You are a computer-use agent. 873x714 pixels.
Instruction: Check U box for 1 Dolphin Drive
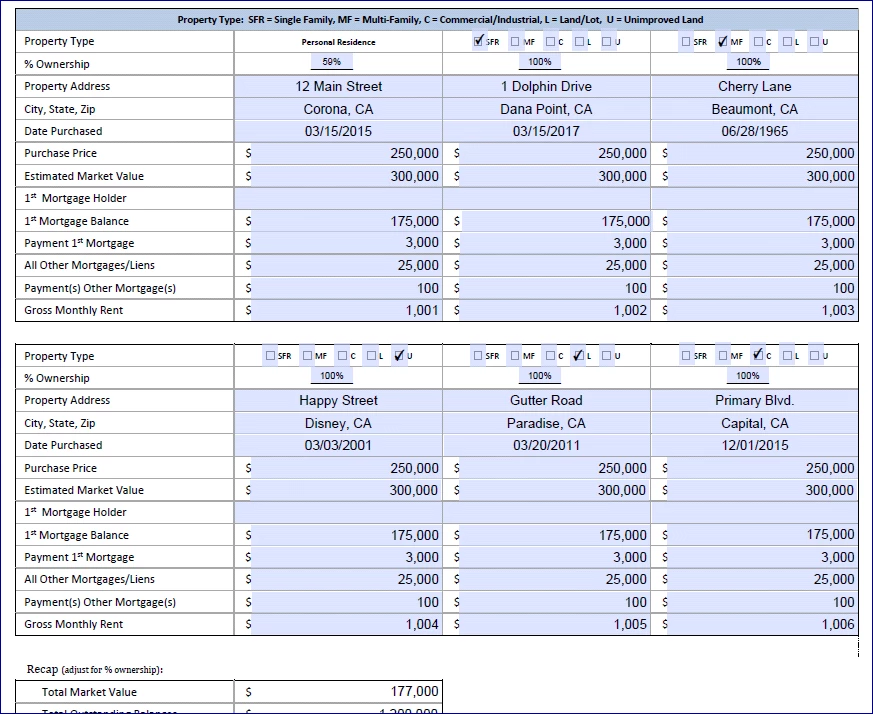pos(606,42)
